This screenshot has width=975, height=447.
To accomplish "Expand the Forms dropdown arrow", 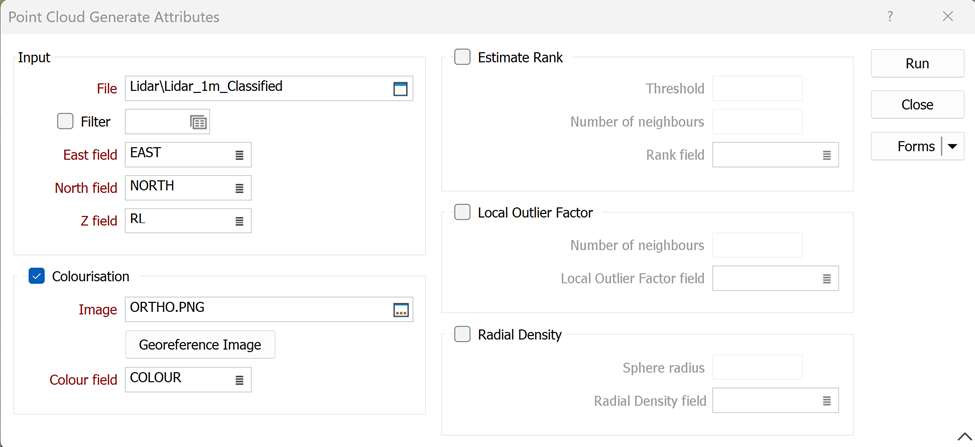I will coord(953,147).
